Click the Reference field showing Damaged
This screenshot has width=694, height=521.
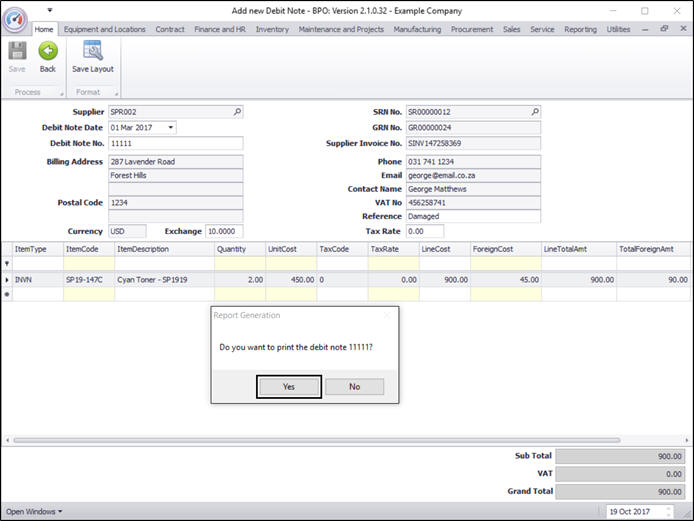point(473,216)
